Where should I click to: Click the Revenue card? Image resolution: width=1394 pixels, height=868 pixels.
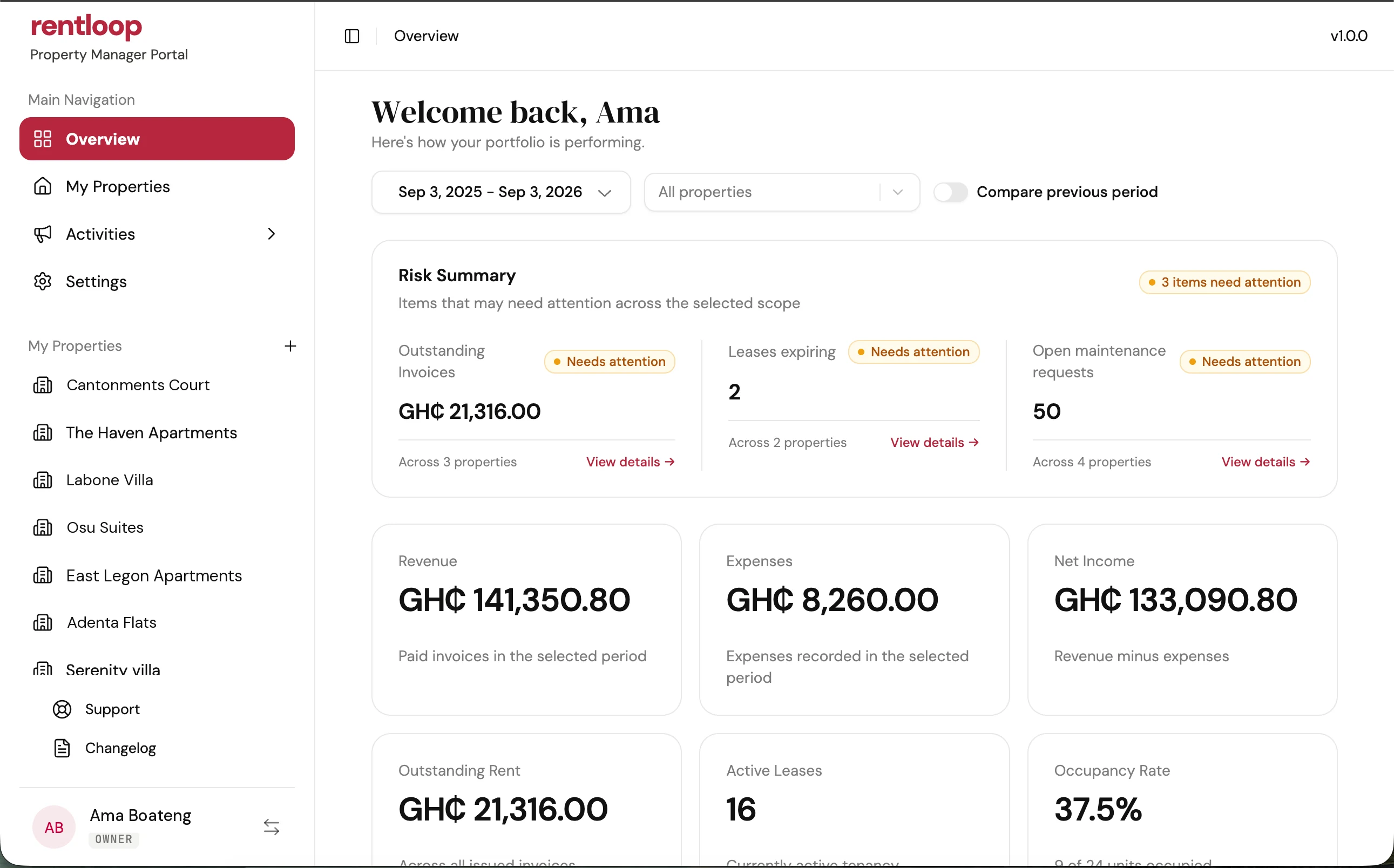pyautogui.click(x=526, y=620)
